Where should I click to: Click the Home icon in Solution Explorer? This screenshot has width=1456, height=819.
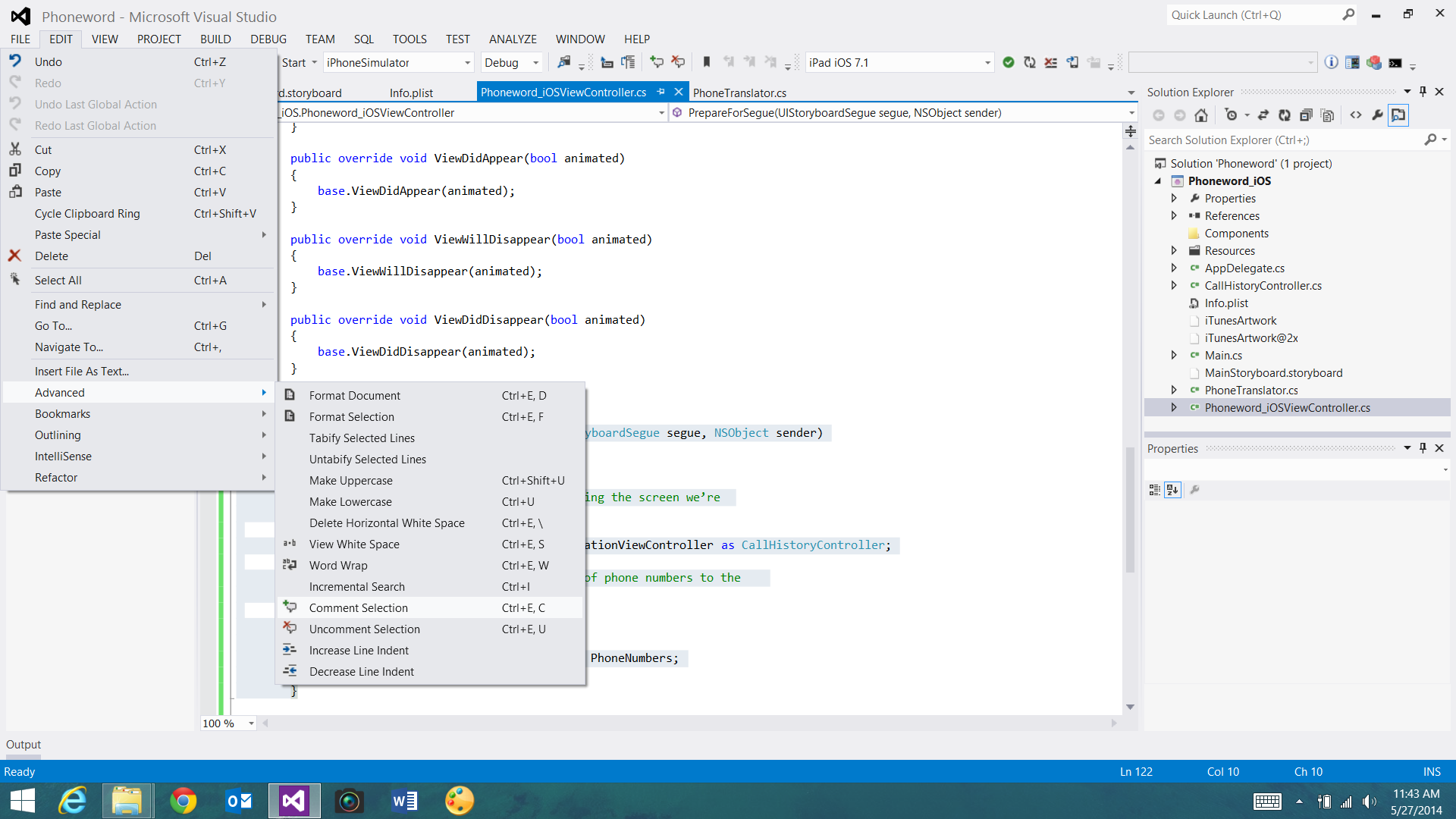click(1201, 115)
